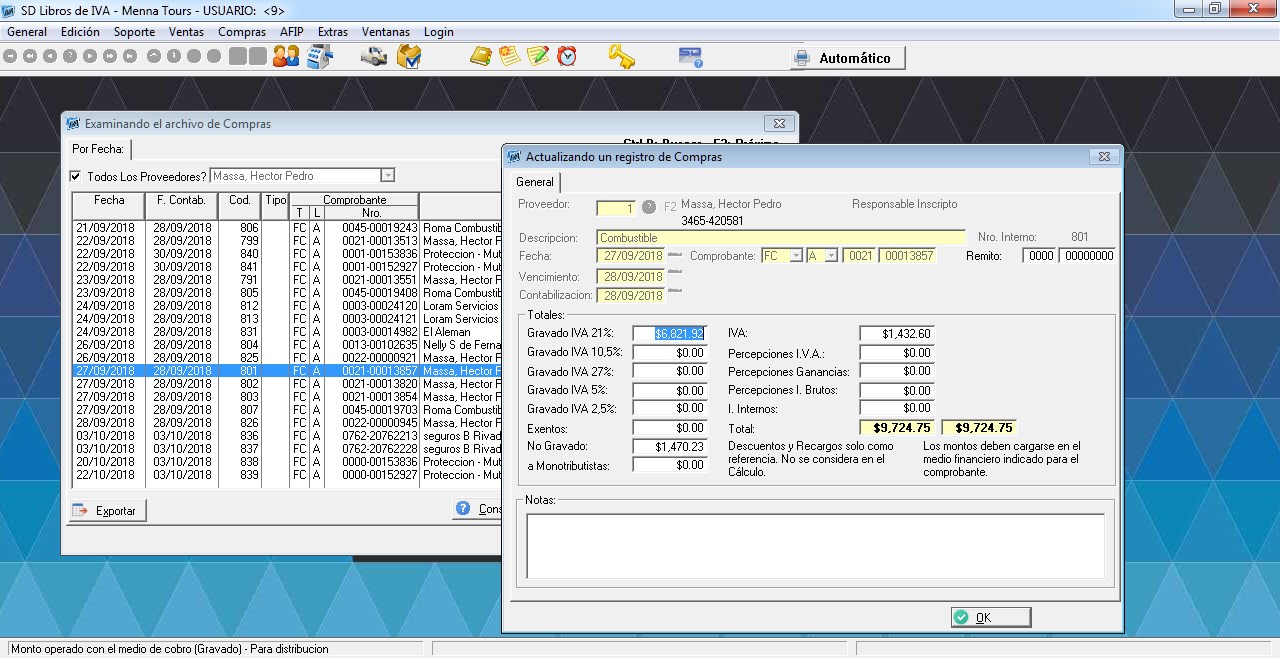Click the delivery truck toolbar icon

tap(374, 57)
